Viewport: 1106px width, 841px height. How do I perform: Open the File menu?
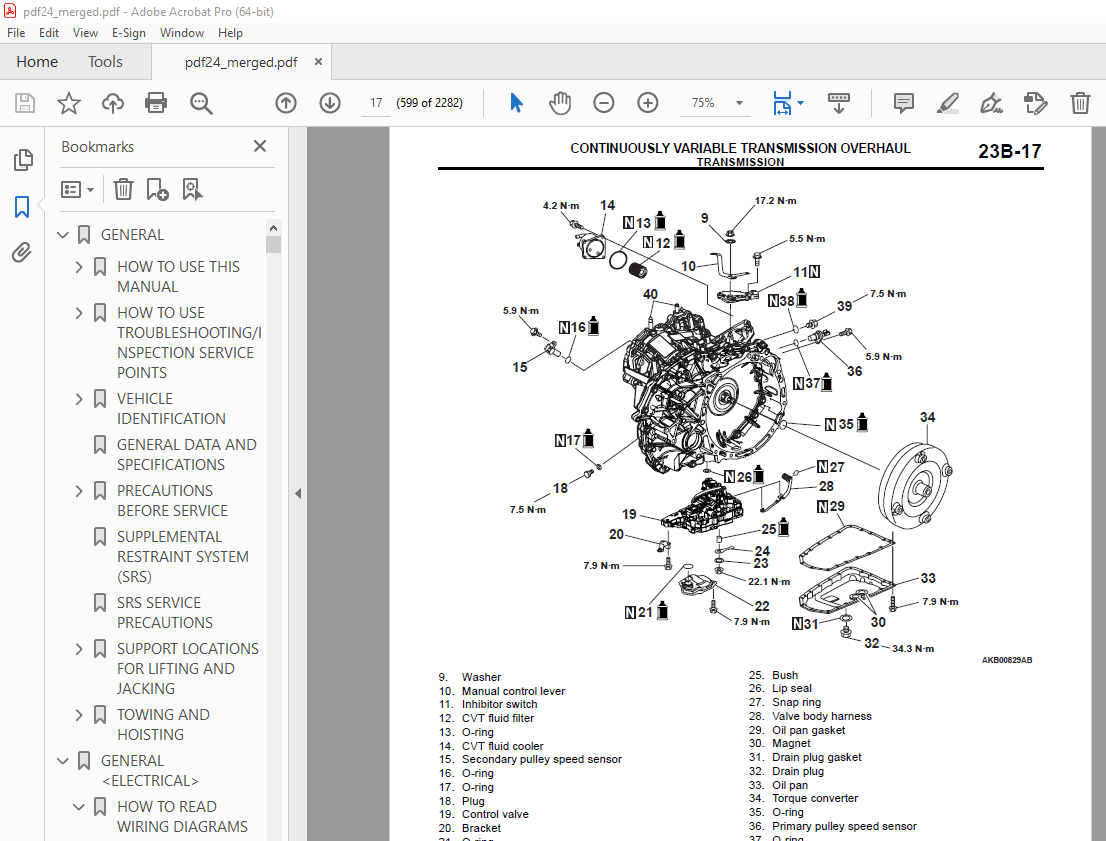click(x=16, y=32)
